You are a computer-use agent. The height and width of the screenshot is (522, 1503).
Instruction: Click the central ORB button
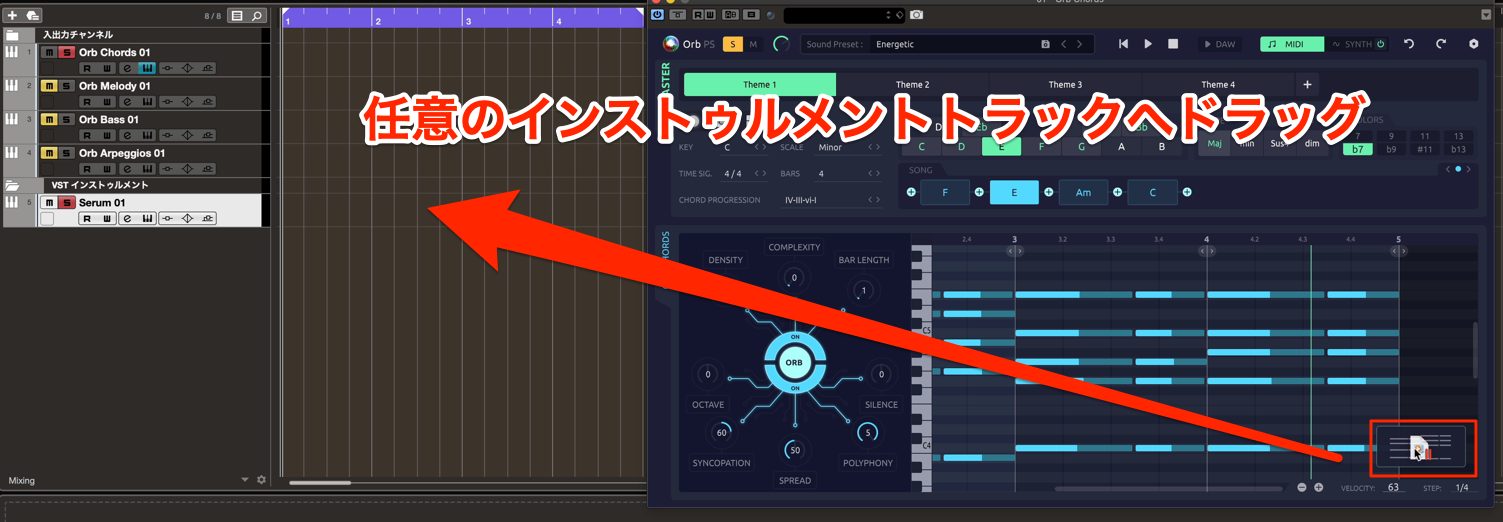[x=794, y=362]
